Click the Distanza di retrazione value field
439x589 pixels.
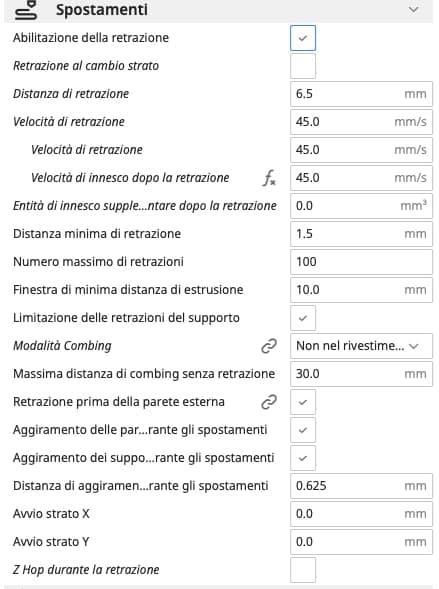click(x=361, y=94)
